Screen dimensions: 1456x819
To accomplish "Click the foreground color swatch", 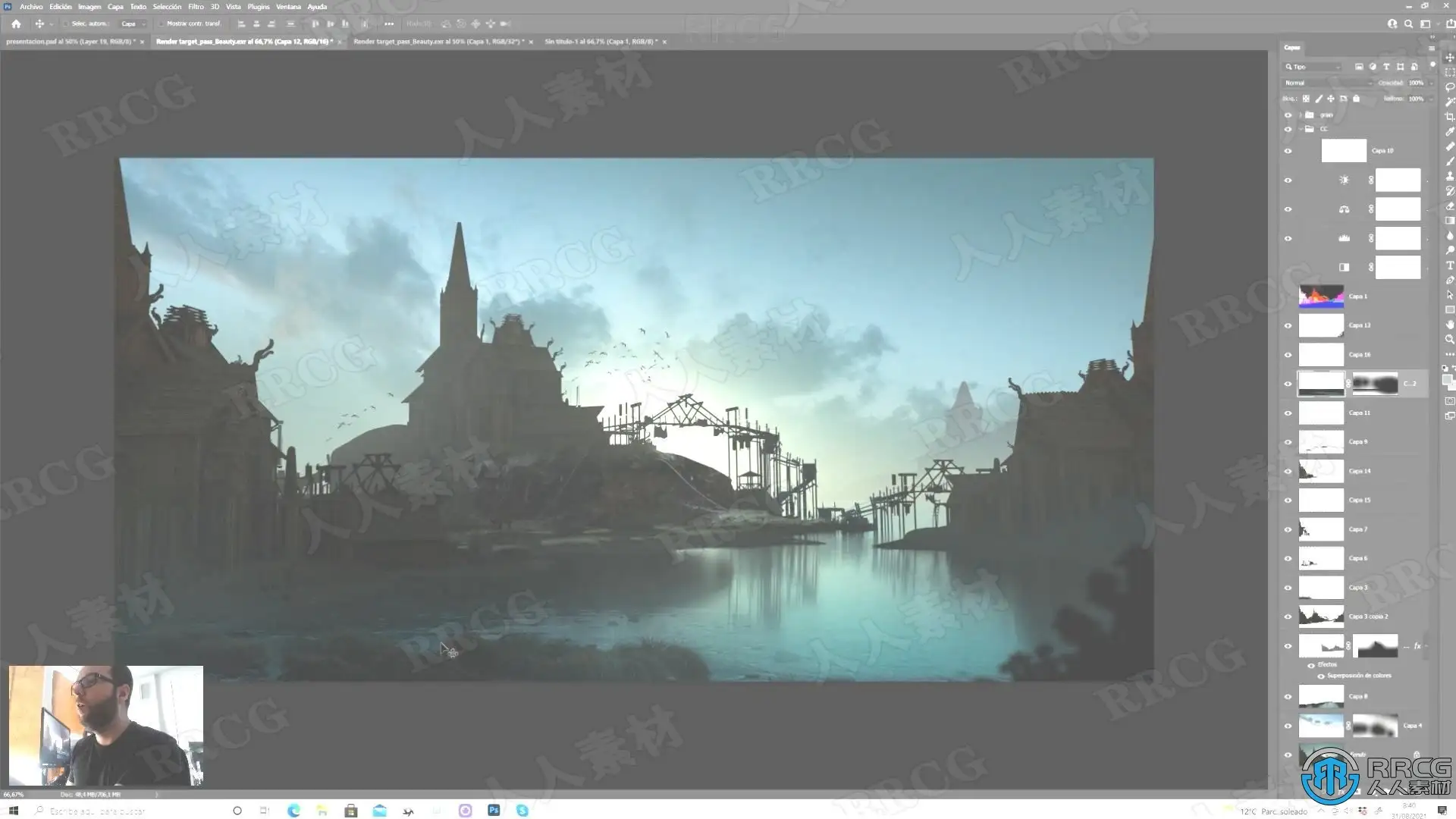I will pos(1447,379).
